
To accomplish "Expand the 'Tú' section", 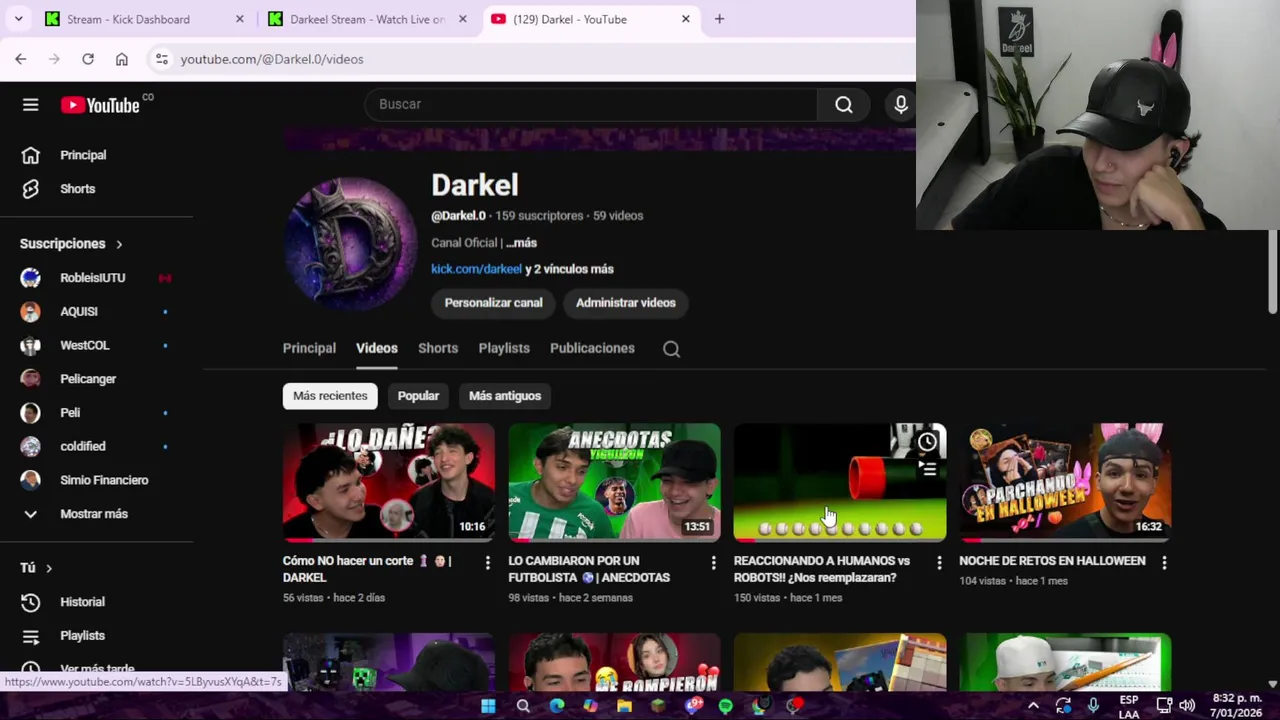I will click(36, 568).
